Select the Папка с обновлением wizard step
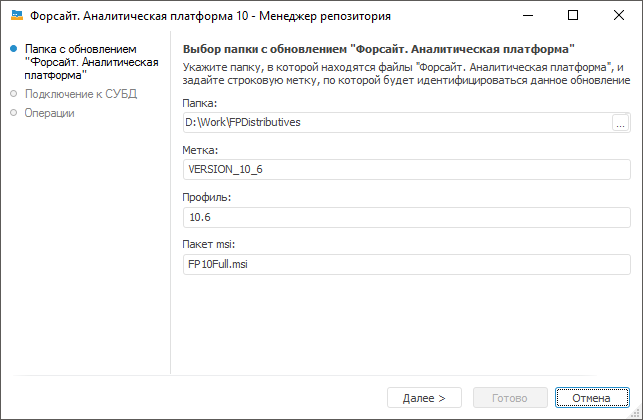 point(90,61)
